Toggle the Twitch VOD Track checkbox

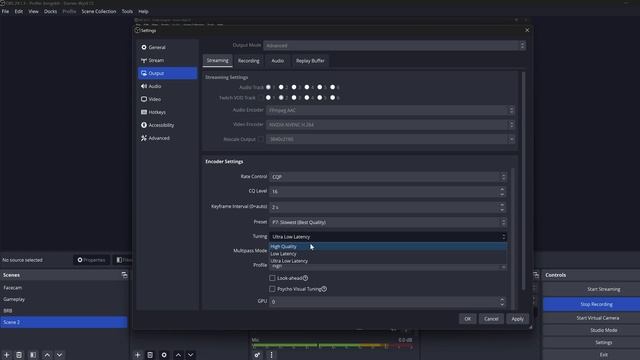click(x=261, y=98)
